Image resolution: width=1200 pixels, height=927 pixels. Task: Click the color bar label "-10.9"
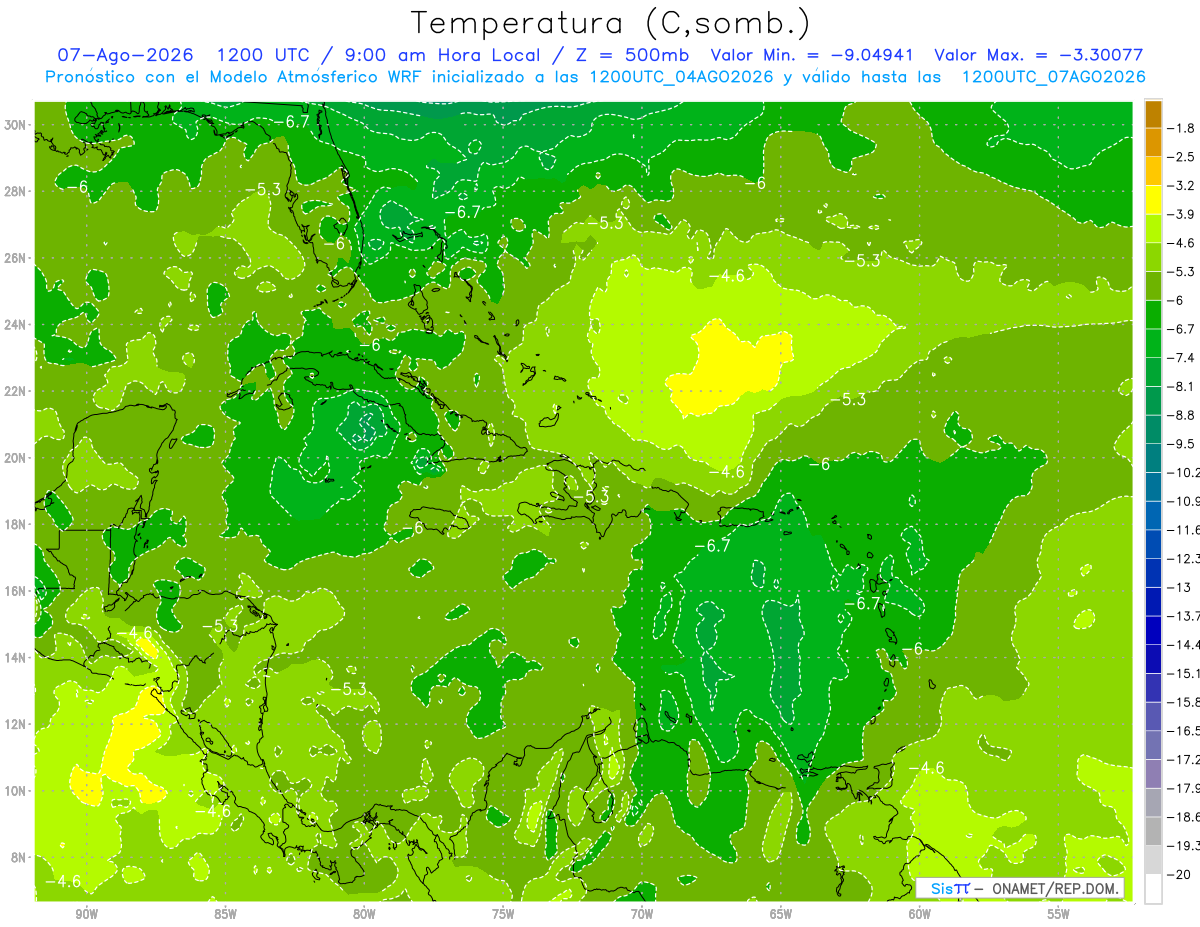pyautogui.click(x=1184, y=501)
